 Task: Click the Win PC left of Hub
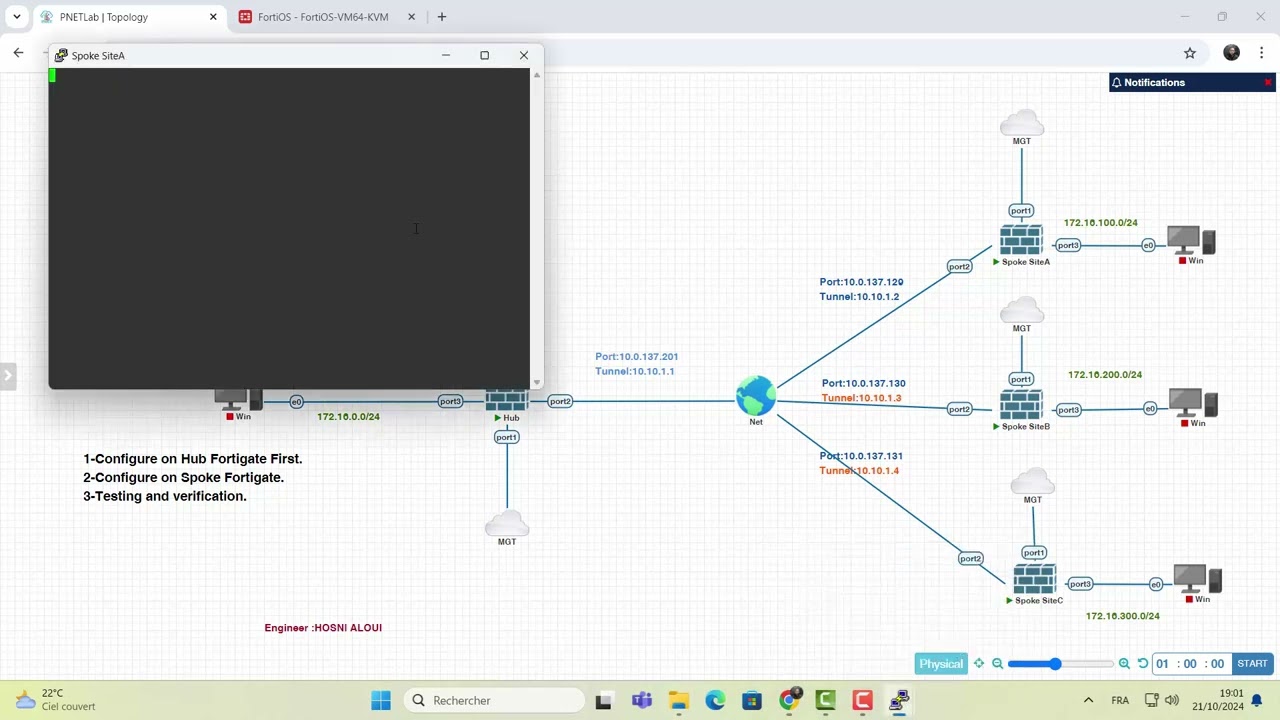point(239,400)
